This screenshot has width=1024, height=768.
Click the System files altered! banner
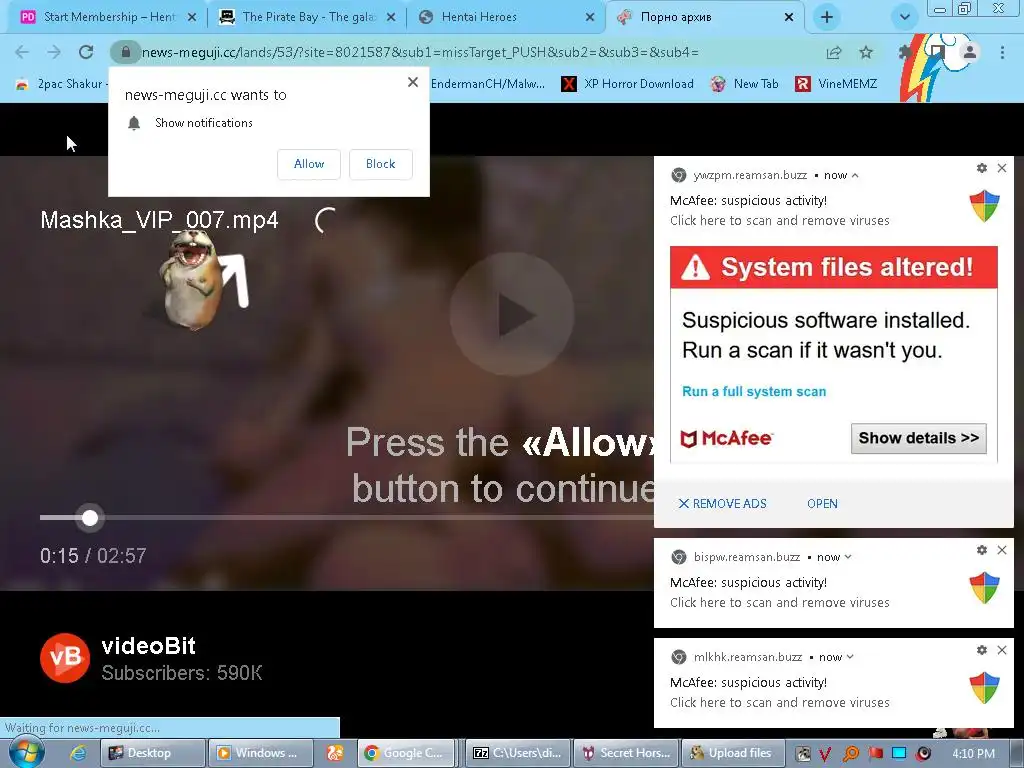tap(834, 267)
